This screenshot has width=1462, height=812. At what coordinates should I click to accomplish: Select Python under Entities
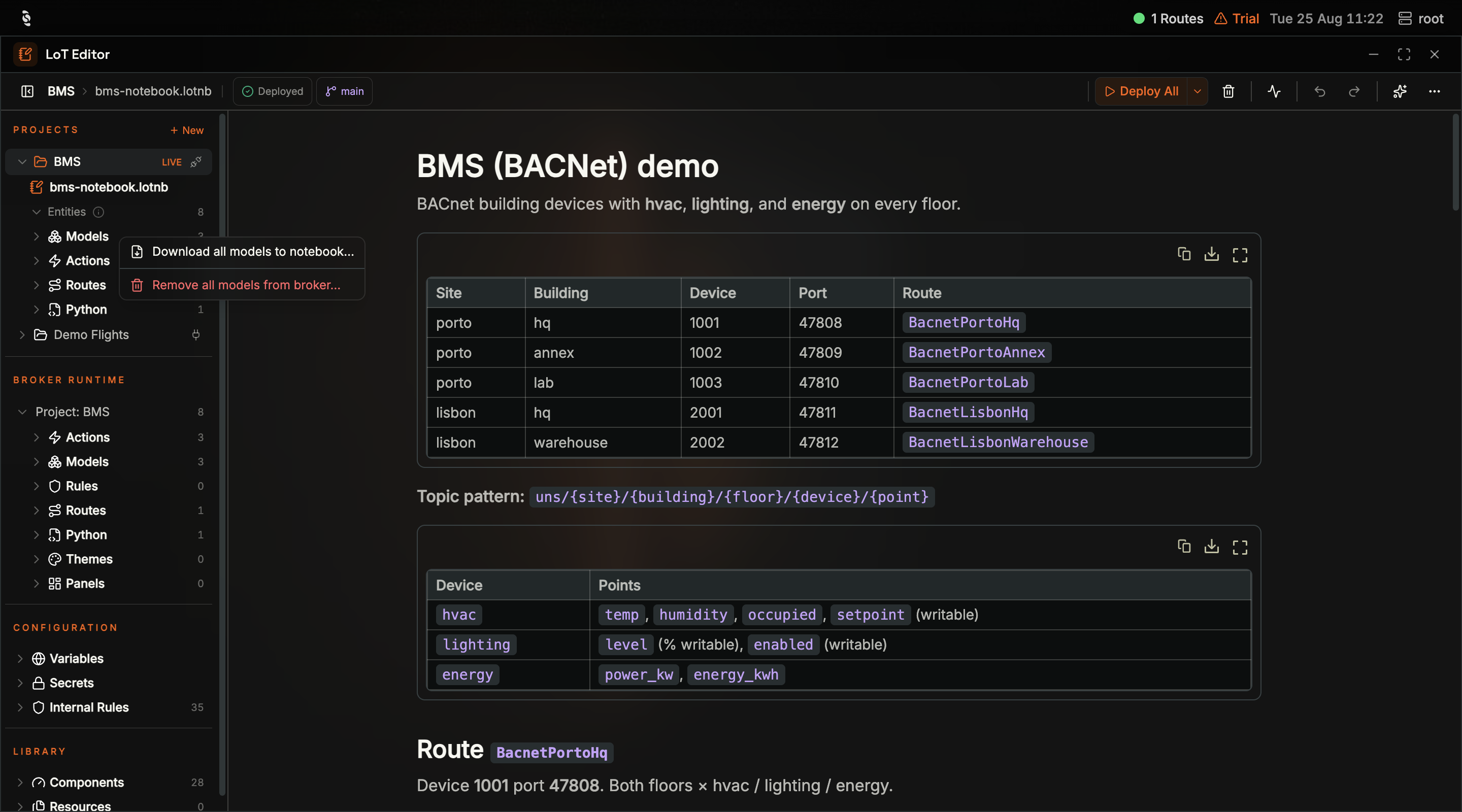click(x=86, y=310)
